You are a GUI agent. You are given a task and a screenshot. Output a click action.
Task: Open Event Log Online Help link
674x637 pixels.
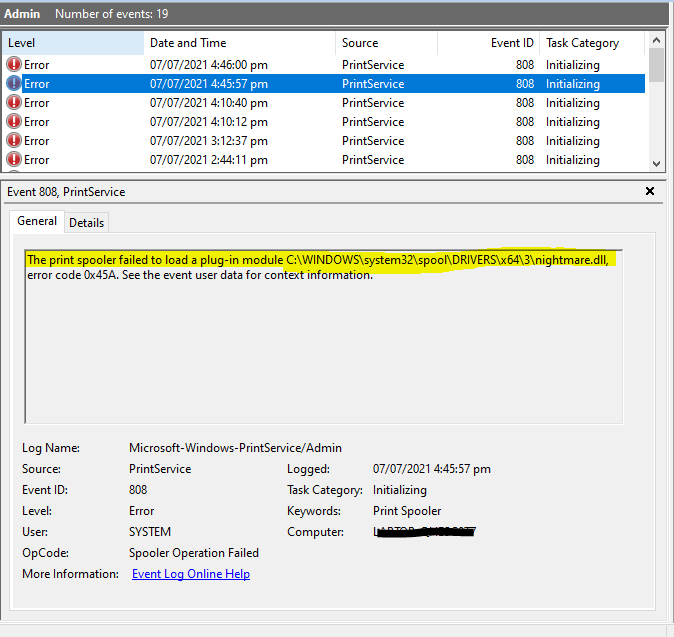(191, 574)
